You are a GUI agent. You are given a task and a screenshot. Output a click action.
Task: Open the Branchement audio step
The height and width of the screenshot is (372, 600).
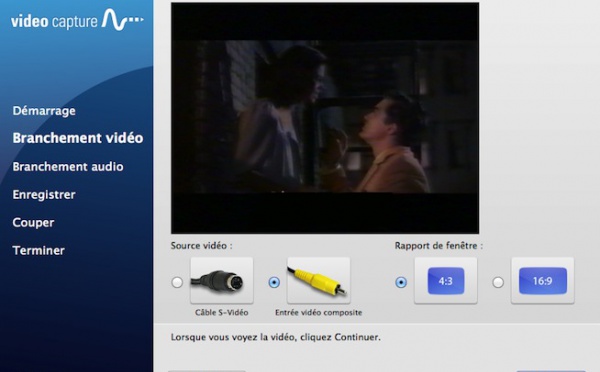(x=68, y=166)
